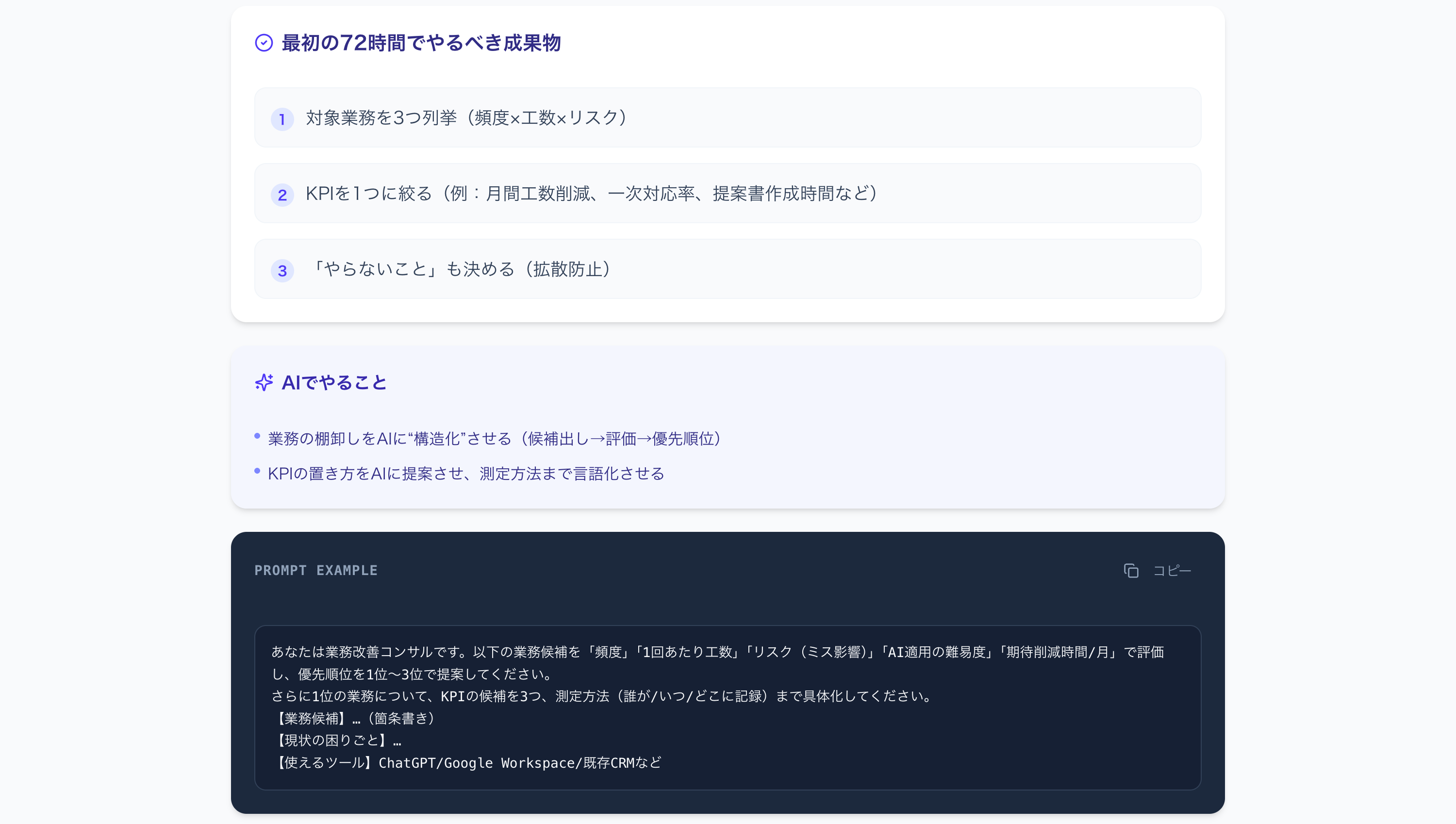Click the 最初の72時間でやるべき成果物 heading
The image size is (1456, 824).
[421, 43]
